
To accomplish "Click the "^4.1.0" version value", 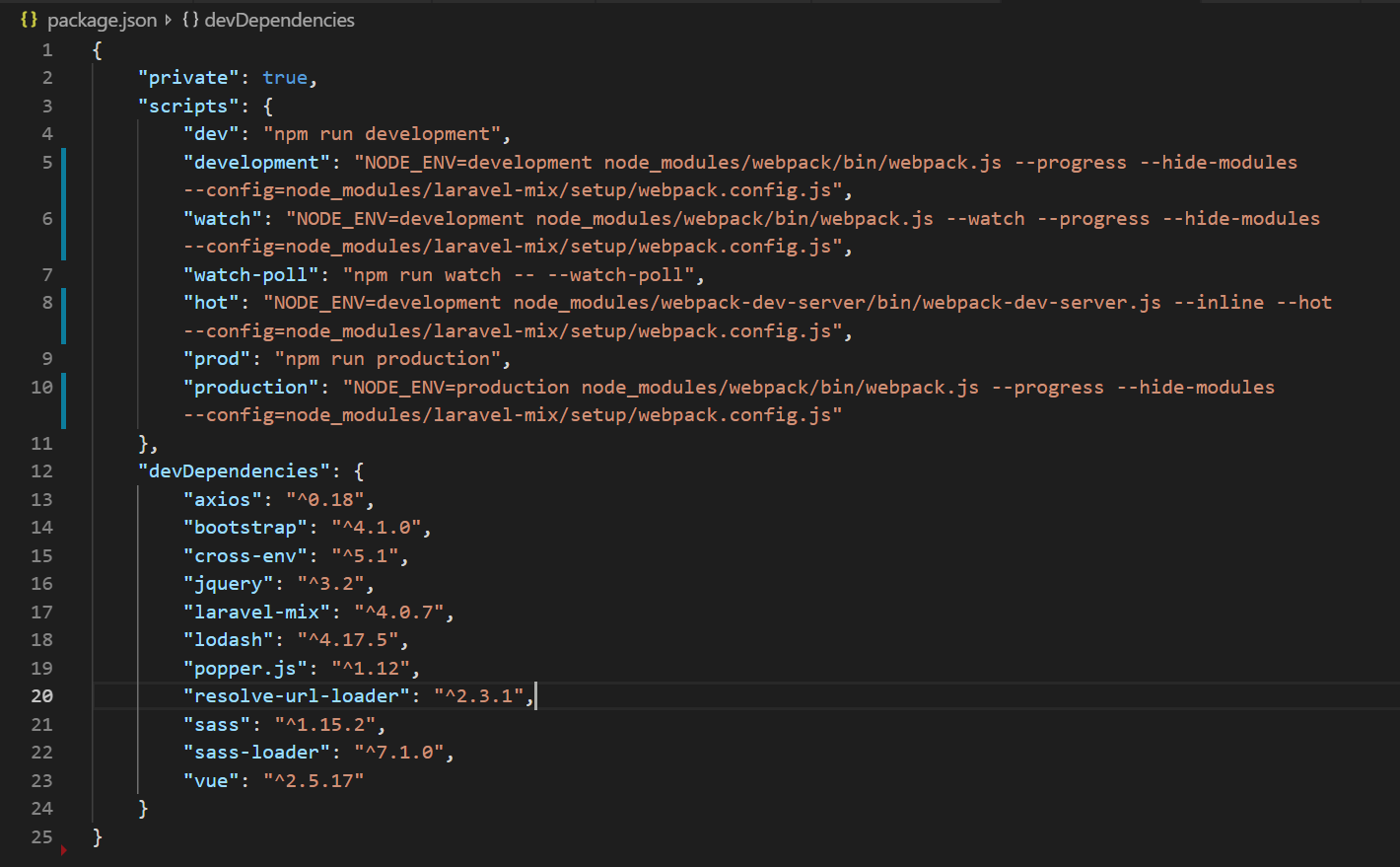I will coord(377,528).
